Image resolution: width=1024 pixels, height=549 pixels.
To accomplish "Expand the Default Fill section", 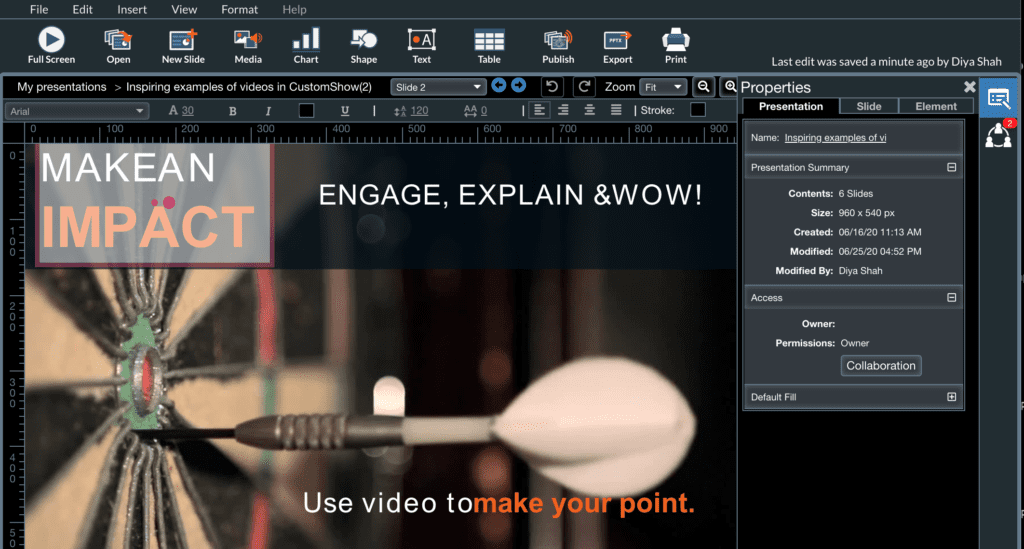I will coord(952,397).
